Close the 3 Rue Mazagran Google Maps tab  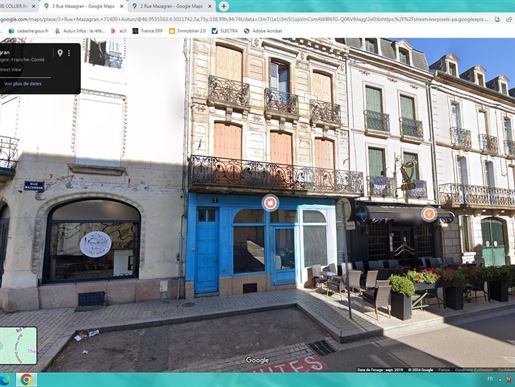(x=122, y=6)
